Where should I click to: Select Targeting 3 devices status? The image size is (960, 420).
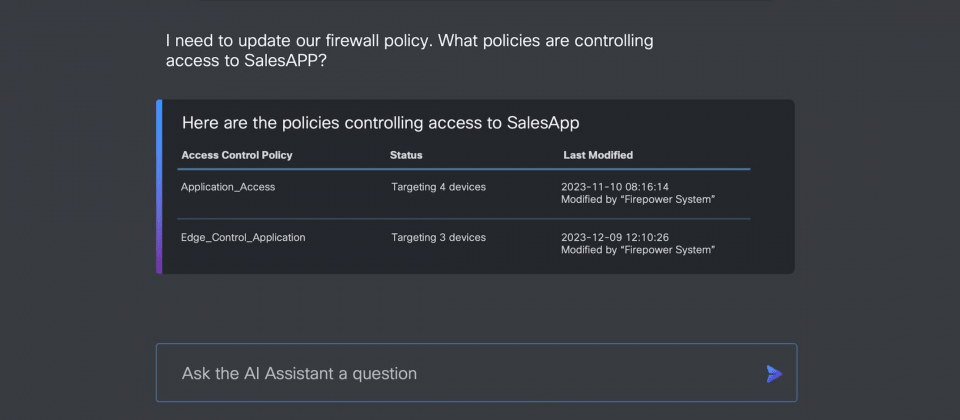tap(438, 237)
